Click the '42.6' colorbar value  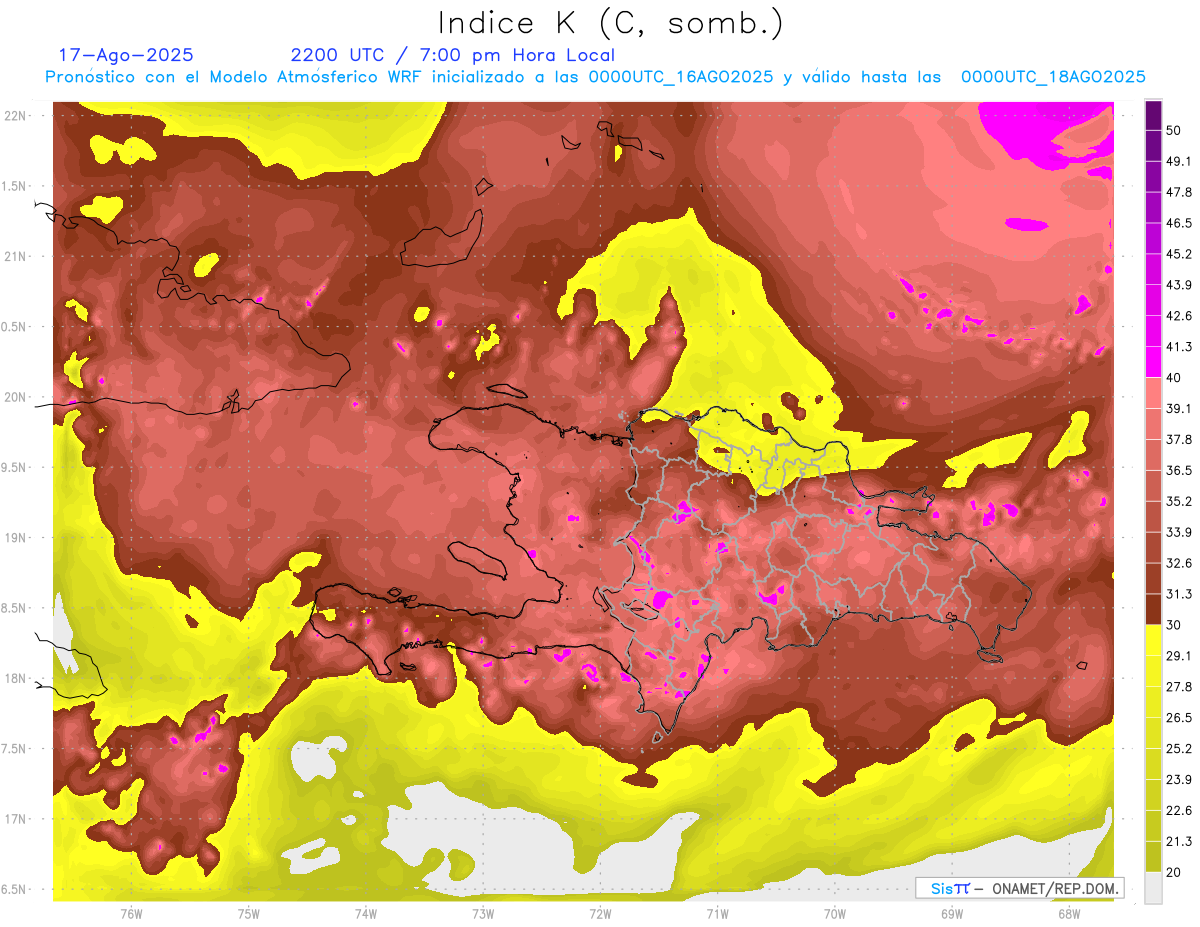tap(1180, 316)
